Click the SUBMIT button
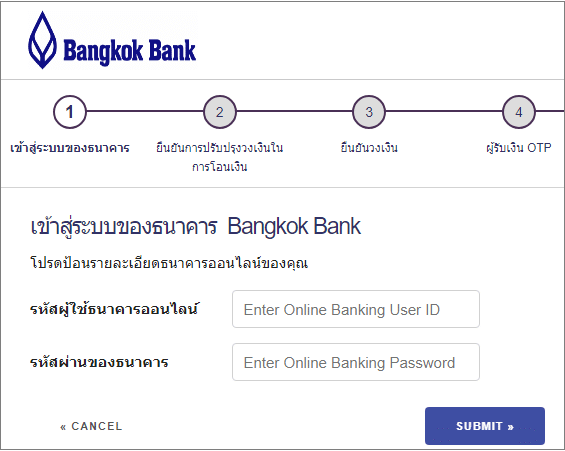 tap(485, 426)
